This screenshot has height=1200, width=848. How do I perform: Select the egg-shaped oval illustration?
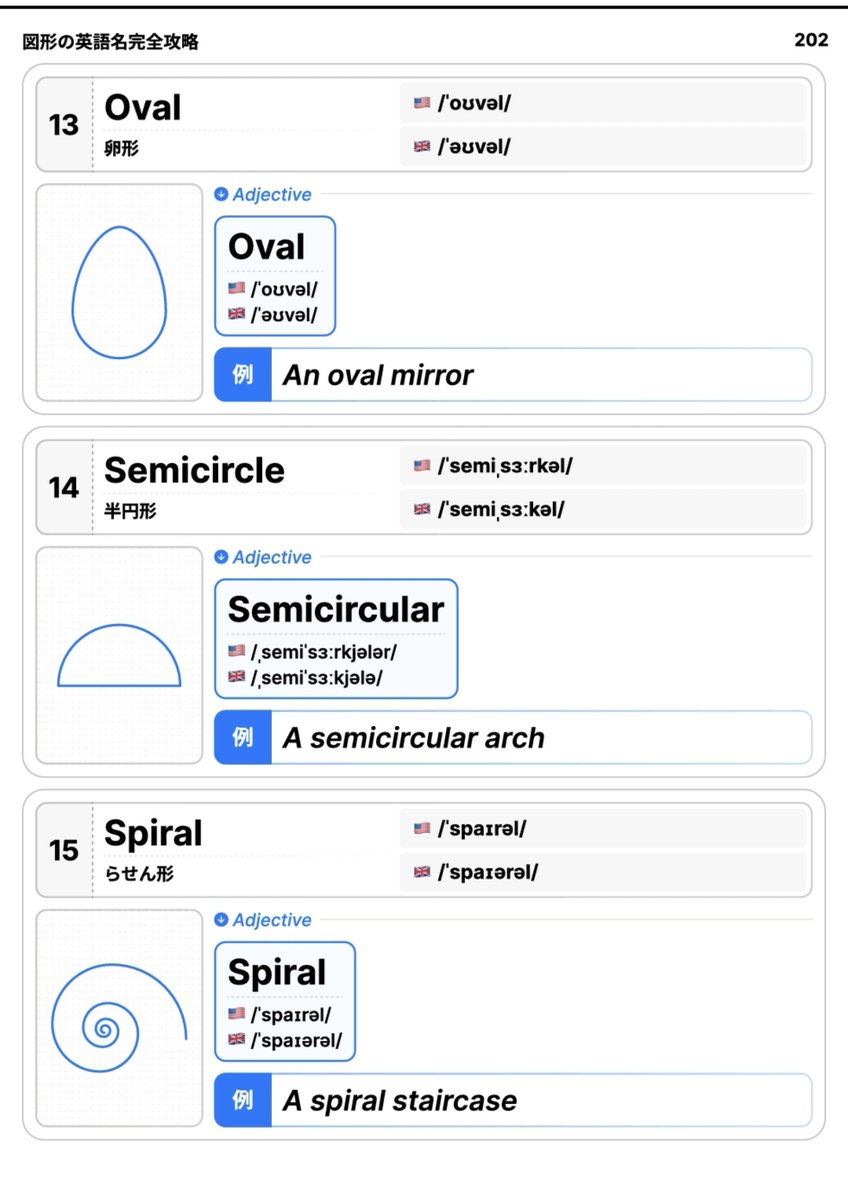[119, 292]
